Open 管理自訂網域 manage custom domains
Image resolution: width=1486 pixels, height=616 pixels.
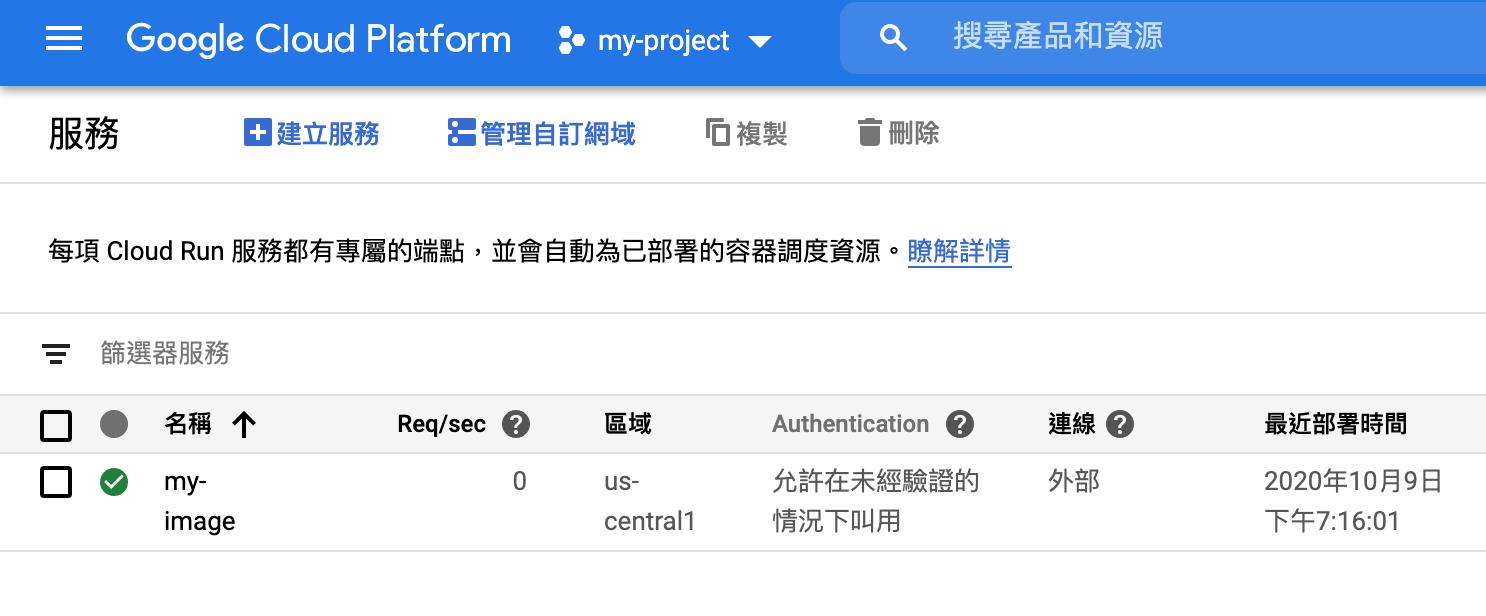541,133
